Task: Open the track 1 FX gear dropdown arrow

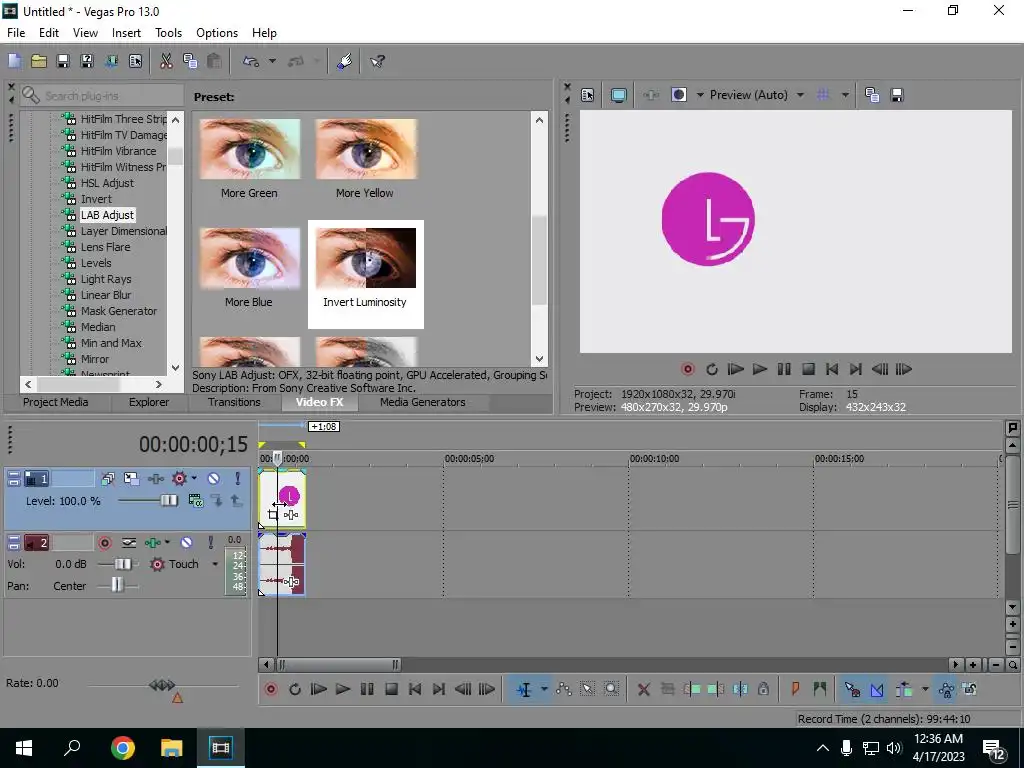Action: (x=194, y=479)
